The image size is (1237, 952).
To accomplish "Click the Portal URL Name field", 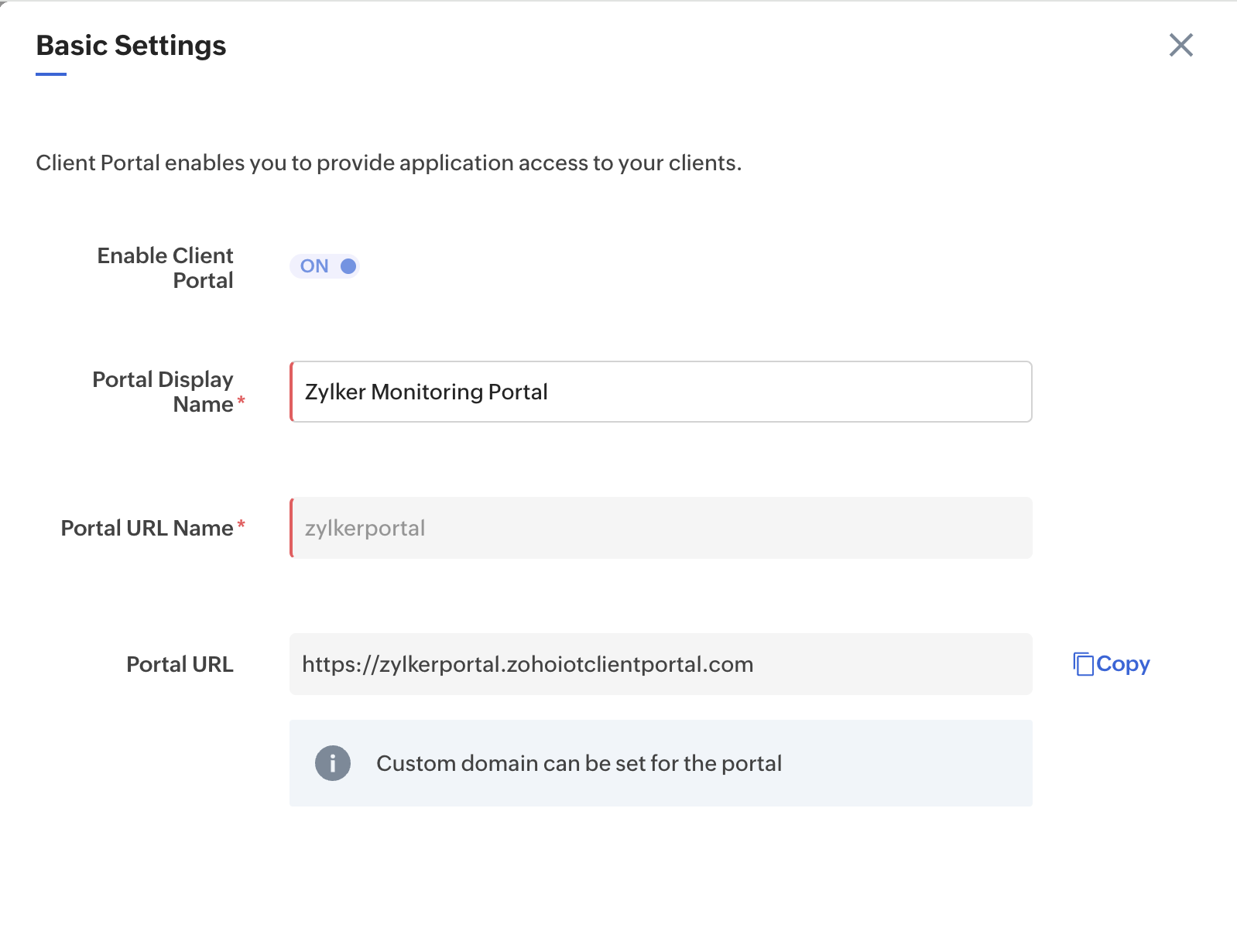I will pyautogui.click(x=661, y=528).
